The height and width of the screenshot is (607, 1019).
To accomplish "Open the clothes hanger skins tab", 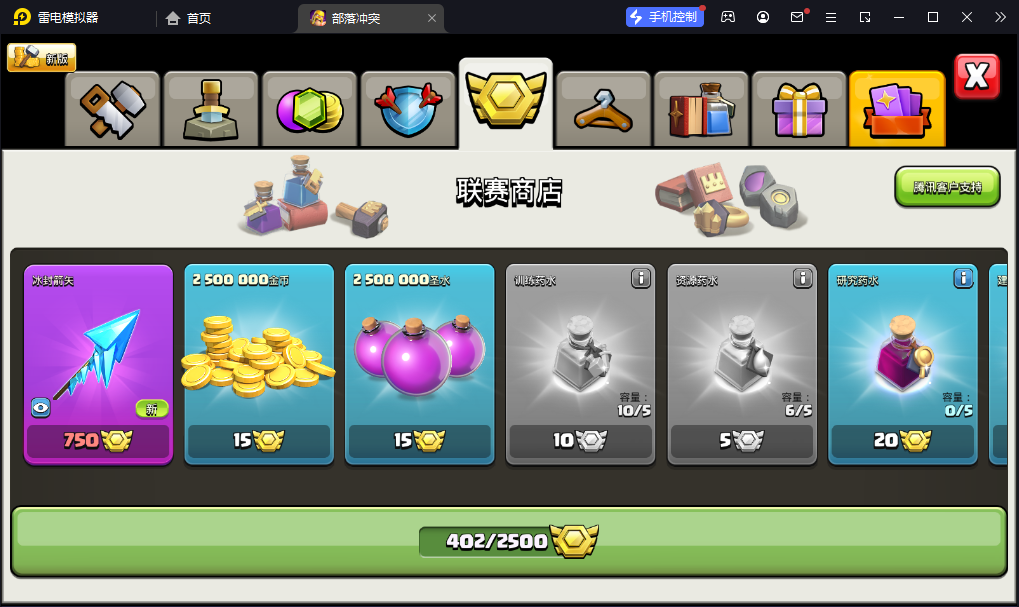I will point(604,109).
